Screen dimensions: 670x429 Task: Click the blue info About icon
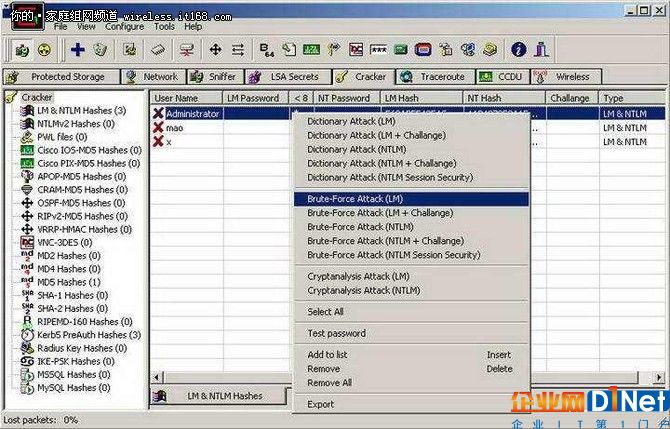(x=518, y=50)
